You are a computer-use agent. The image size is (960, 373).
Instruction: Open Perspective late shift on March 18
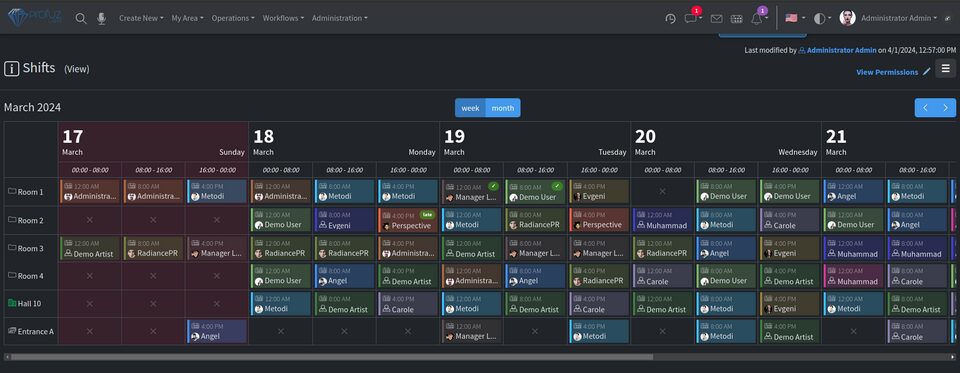point(408,220)
